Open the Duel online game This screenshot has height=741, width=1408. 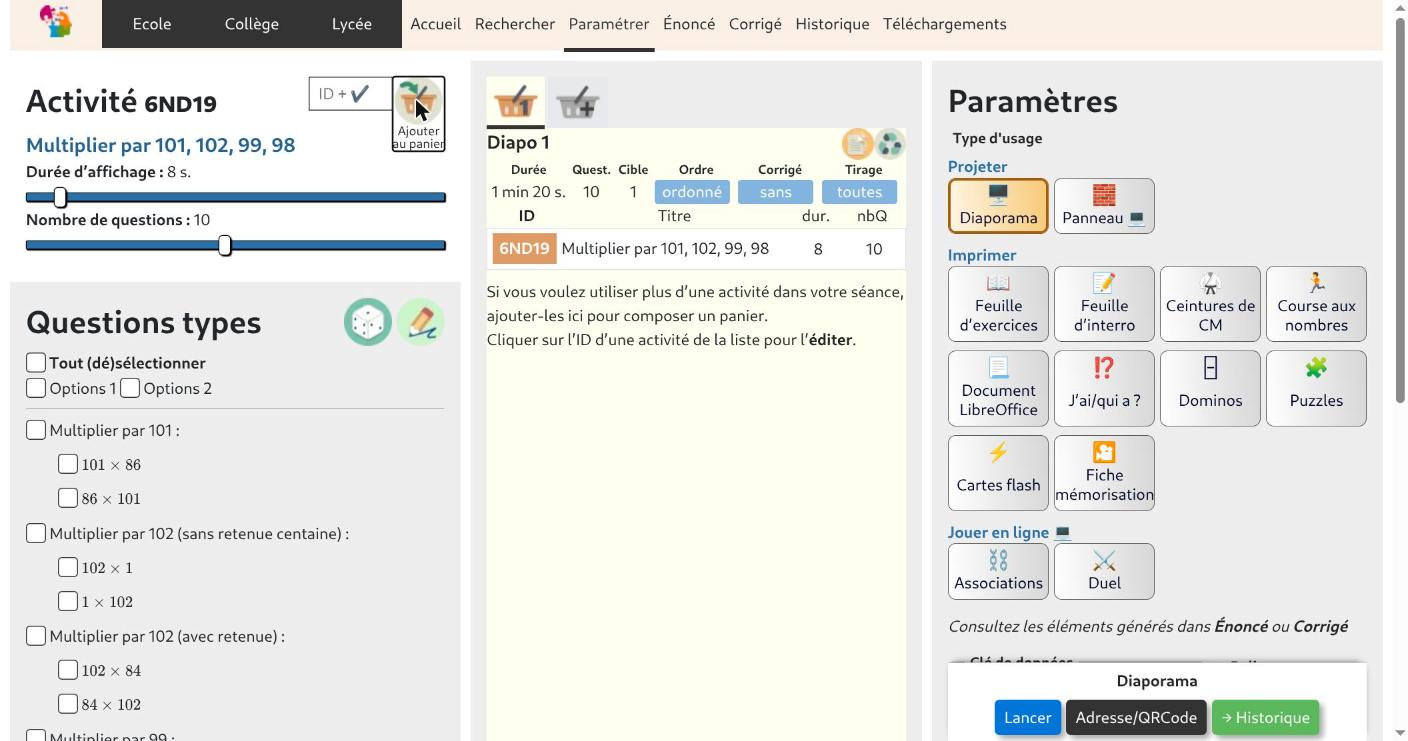[1104, 571]
